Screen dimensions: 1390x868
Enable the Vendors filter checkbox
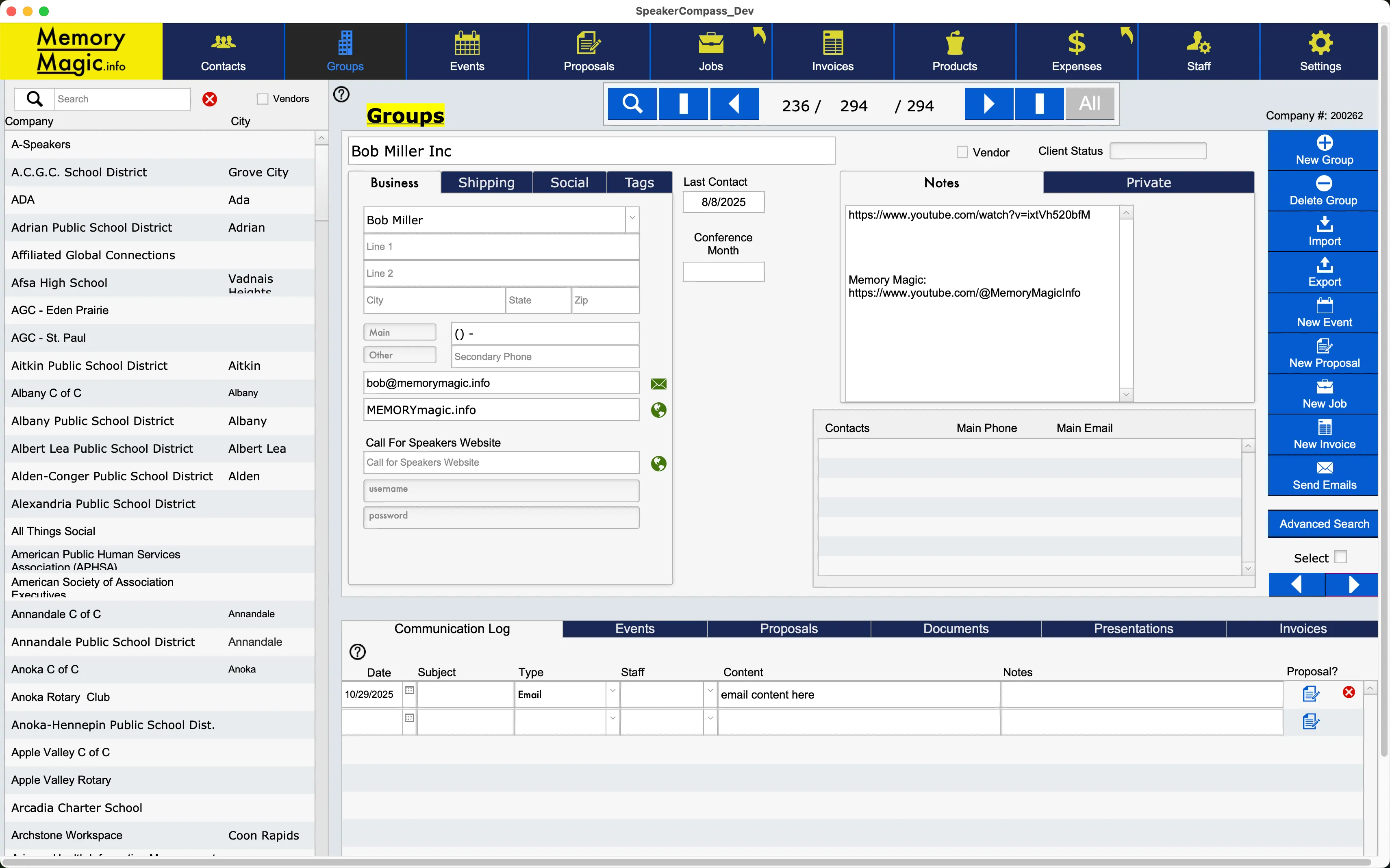pyautogui.click(x=263, y=99)
